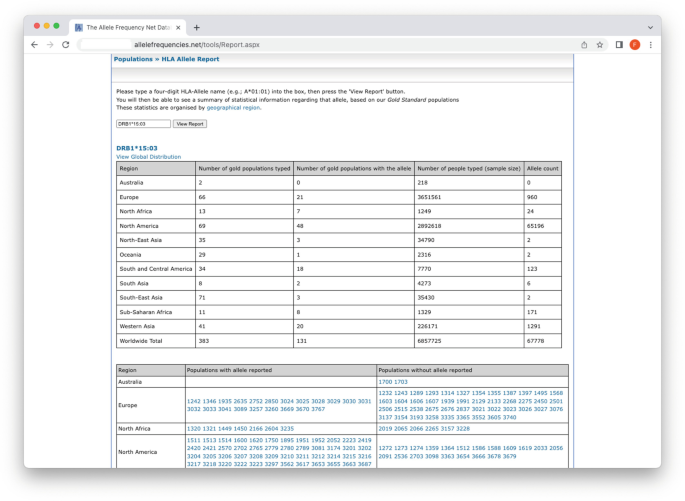Click the HLA allele name text box
685x501 pixels.
(x=143, y=124)
